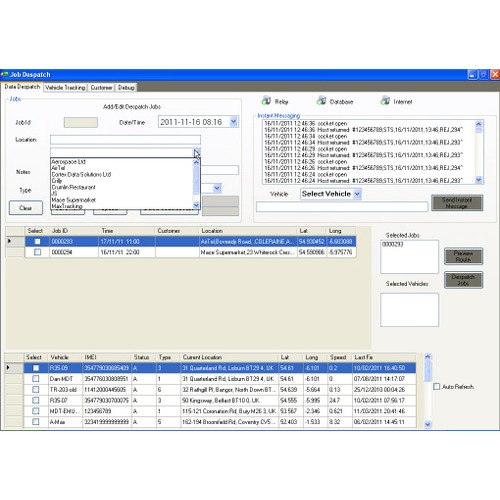The width and height of the screenshot is (500, 500).
Task: Open the Date/Time dropdown picker
Action: (233, 122)
